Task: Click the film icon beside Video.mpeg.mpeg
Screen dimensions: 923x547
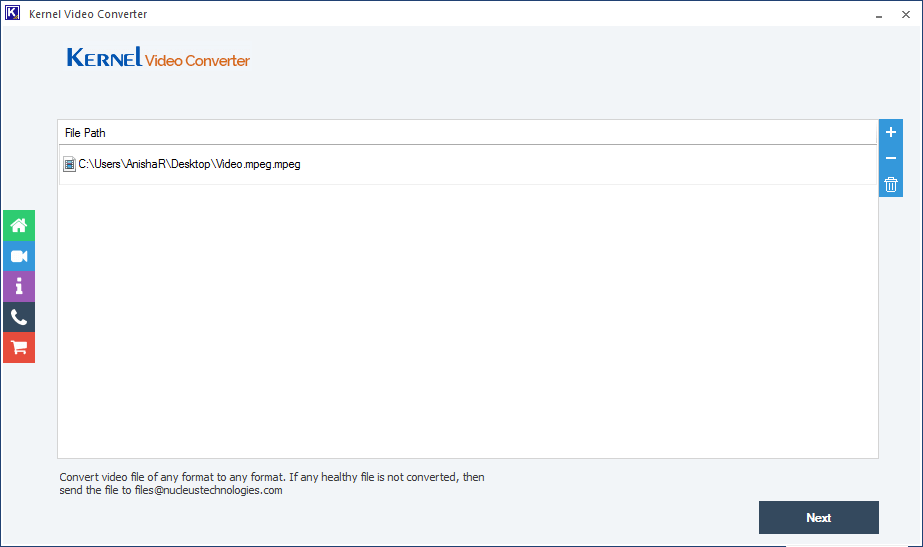Action: (69, 164)
